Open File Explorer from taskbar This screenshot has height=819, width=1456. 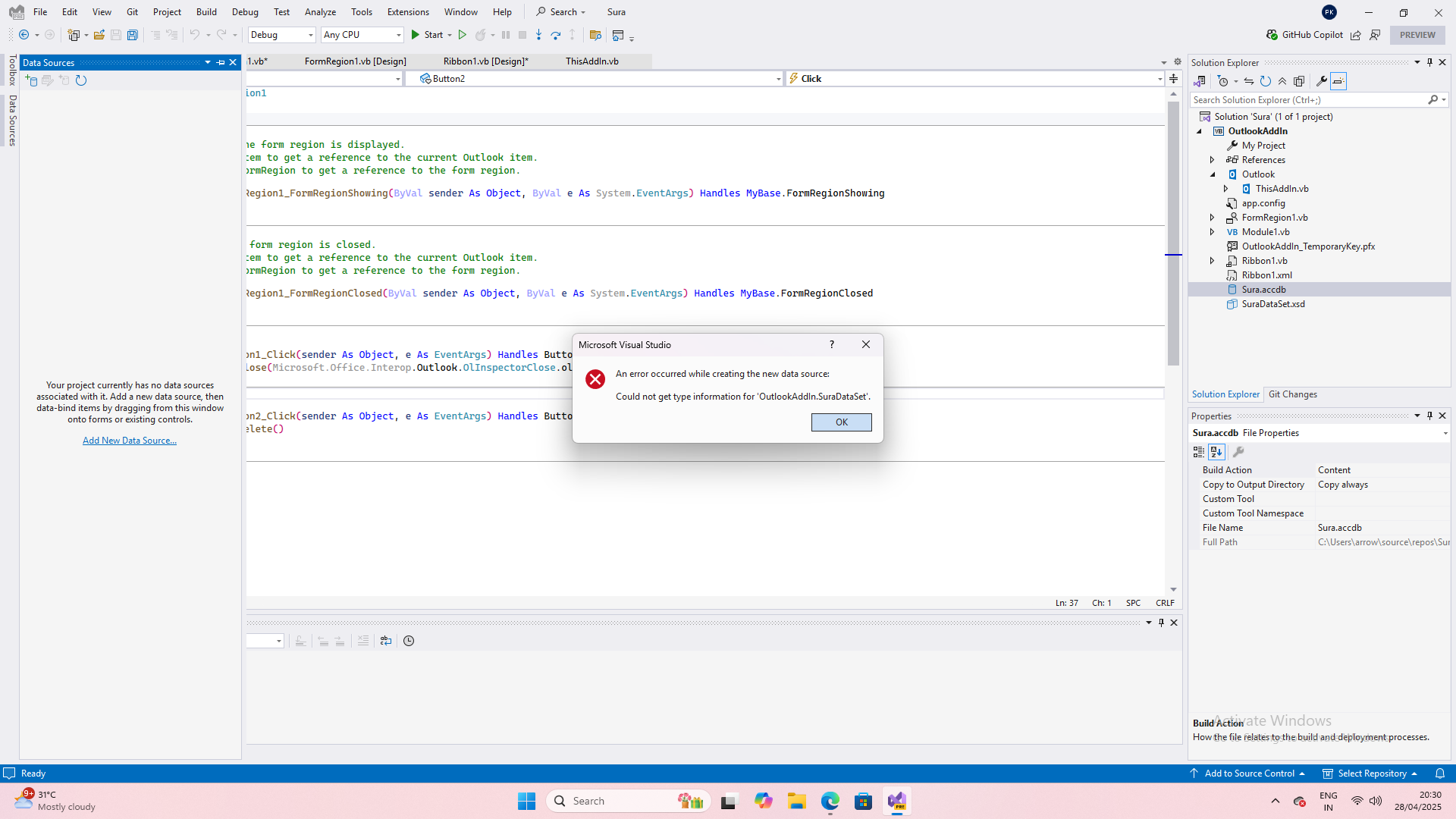[796, 801]
